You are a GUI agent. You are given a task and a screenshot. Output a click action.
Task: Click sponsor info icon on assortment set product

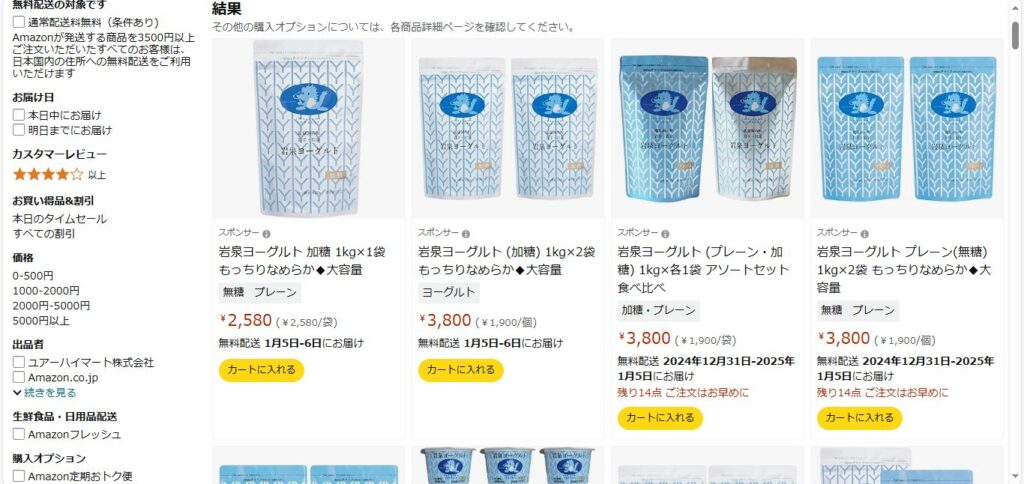(x=665, y=234)
